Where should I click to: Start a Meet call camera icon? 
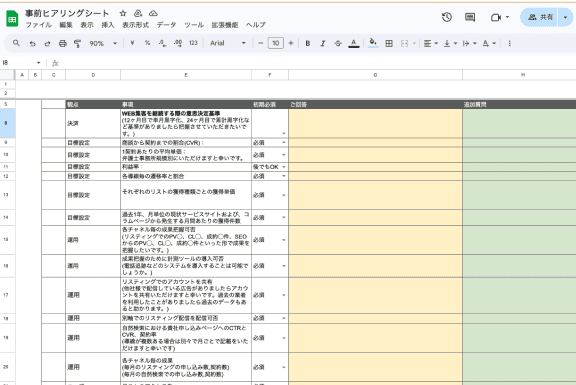(x=496, y=17)
